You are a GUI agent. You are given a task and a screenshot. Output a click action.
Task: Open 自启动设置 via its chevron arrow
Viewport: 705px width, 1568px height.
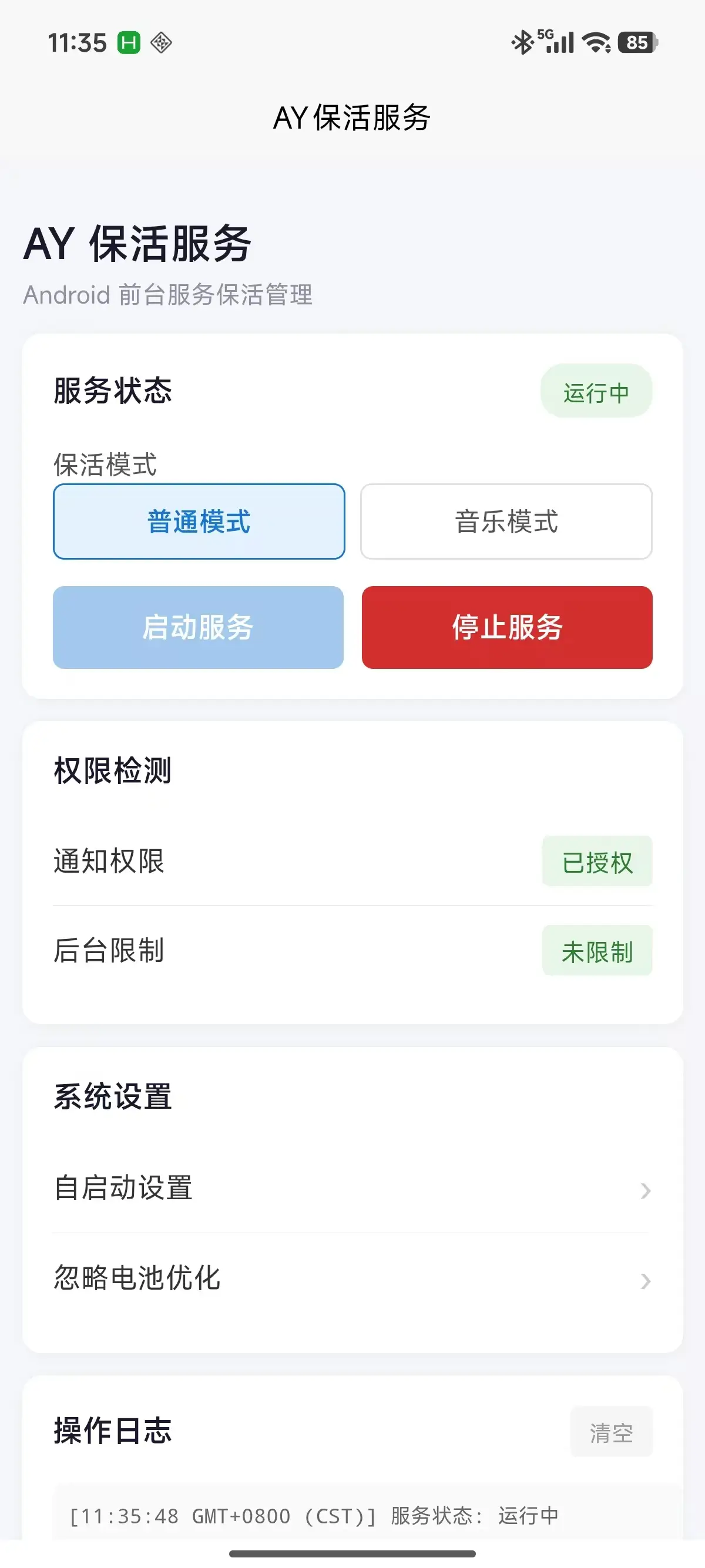pos(645,1190)
